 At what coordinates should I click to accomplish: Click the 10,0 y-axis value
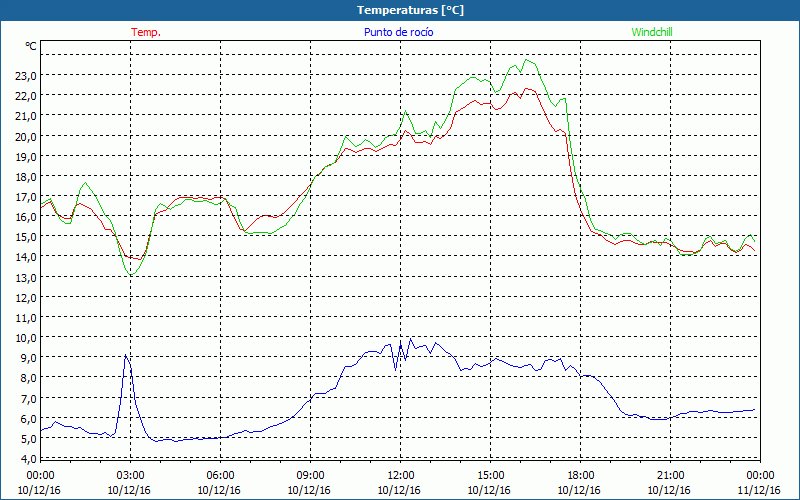pos(27,338)
